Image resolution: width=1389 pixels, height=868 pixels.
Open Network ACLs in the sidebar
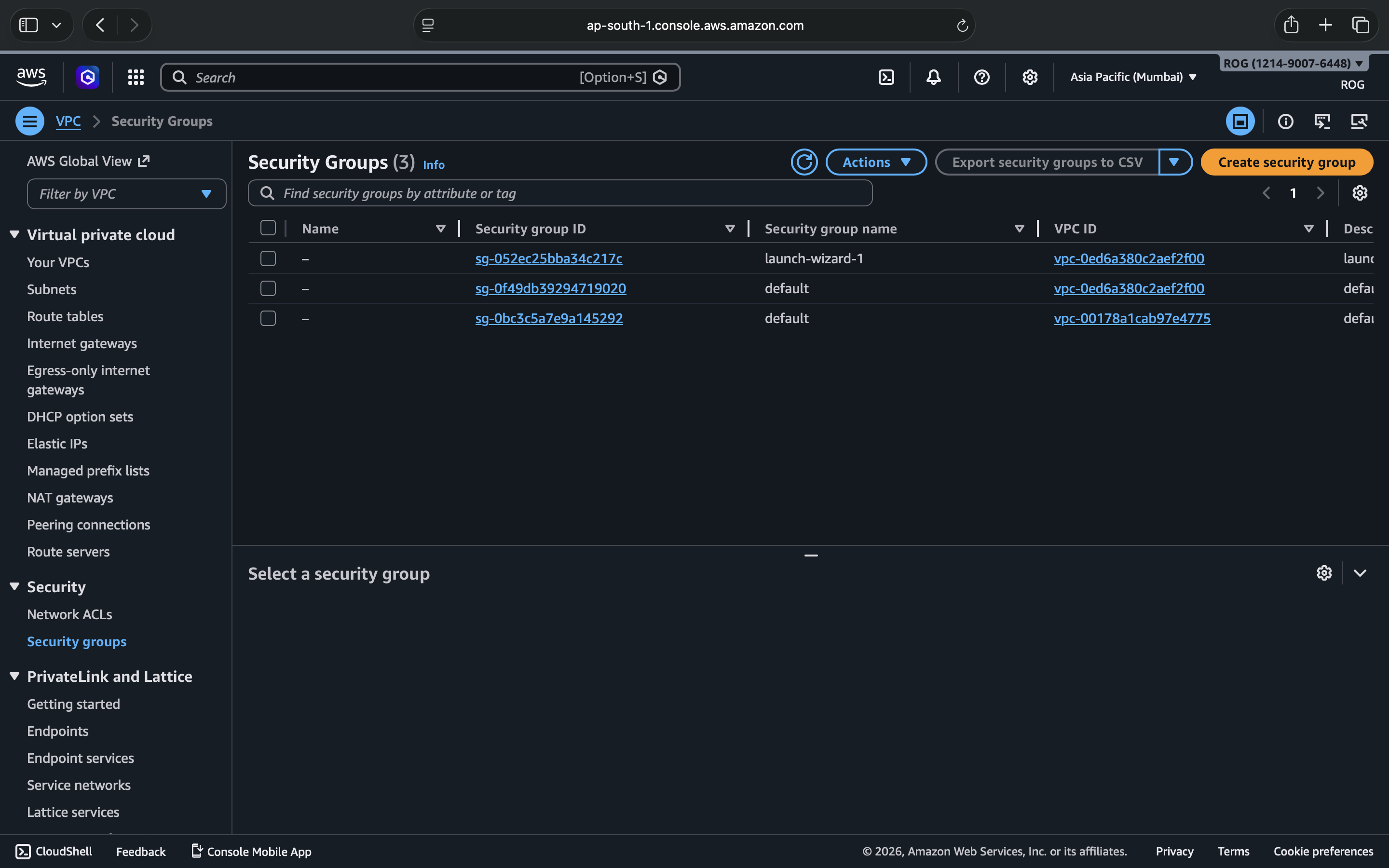coord(69,614)
